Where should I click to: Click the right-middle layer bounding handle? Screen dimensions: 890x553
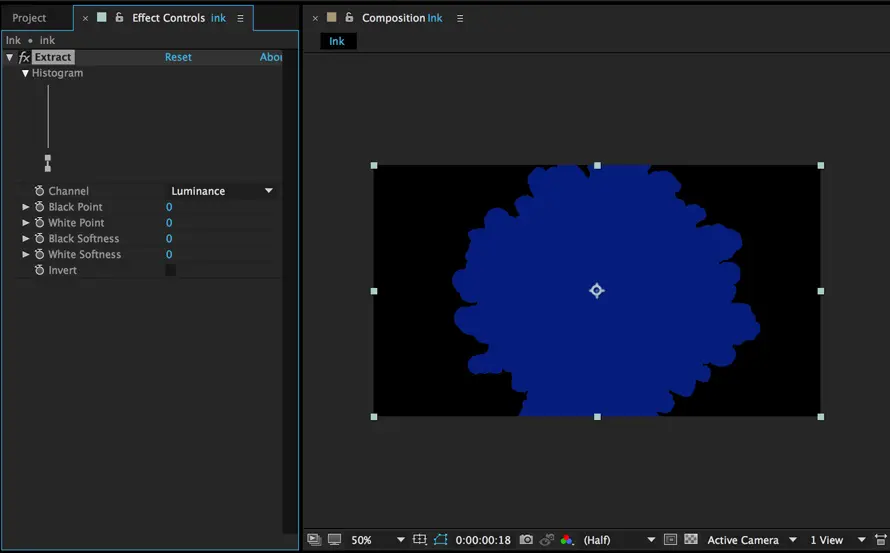pyautogui.click(x=821, y=291)
